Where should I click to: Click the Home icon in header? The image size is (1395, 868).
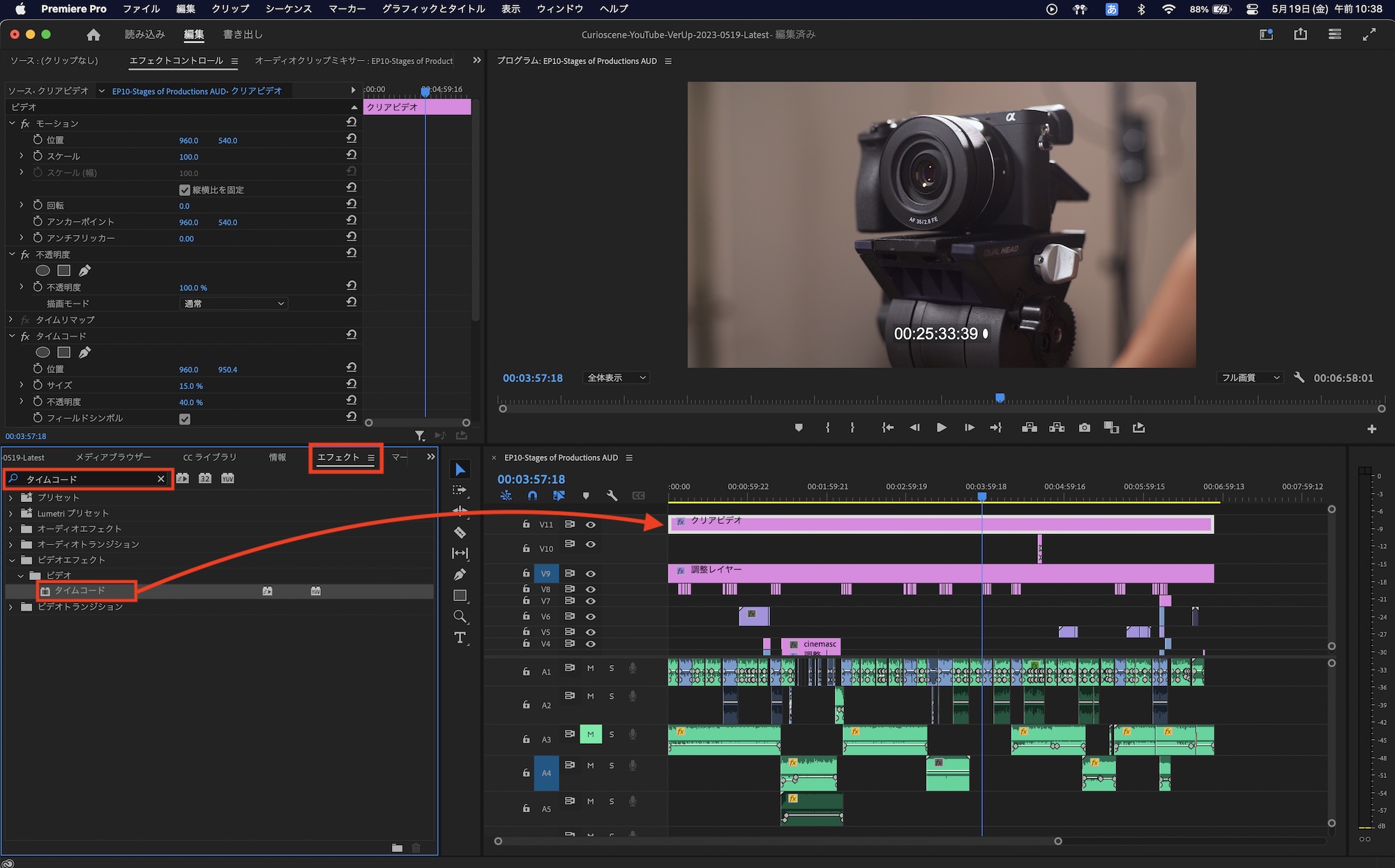point(93,34)
